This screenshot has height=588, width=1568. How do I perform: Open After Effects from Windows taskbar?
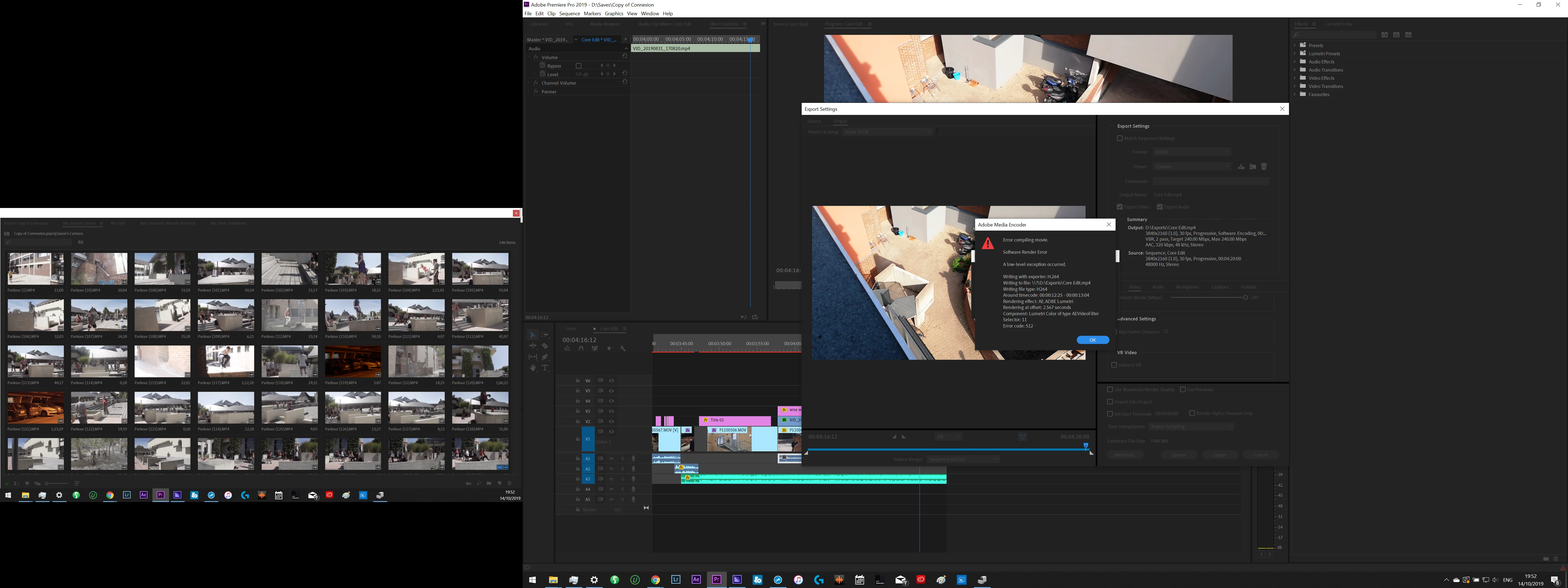696,580
